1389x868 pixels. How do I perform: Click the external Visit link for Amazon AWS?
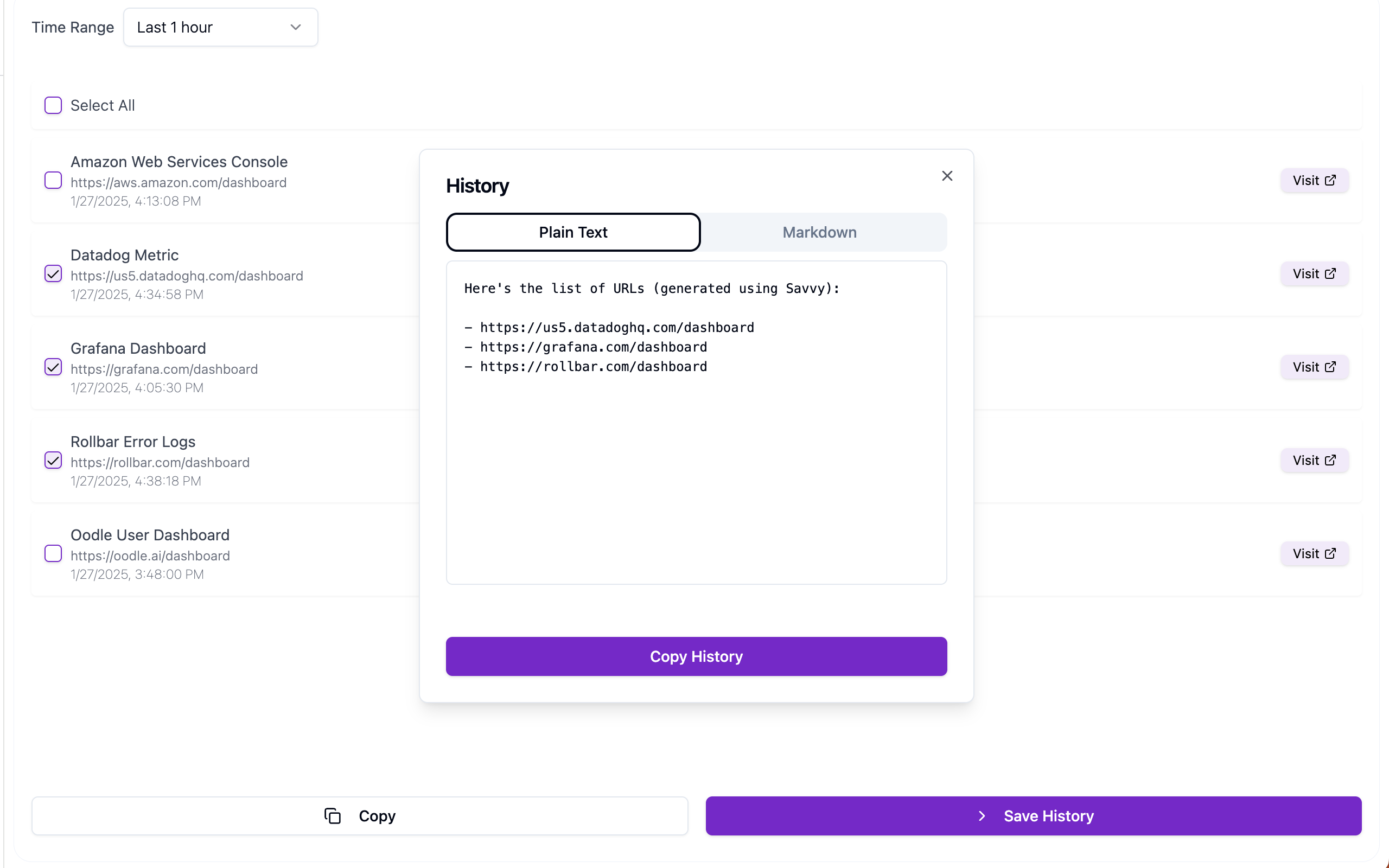(x=1313, y=180)
